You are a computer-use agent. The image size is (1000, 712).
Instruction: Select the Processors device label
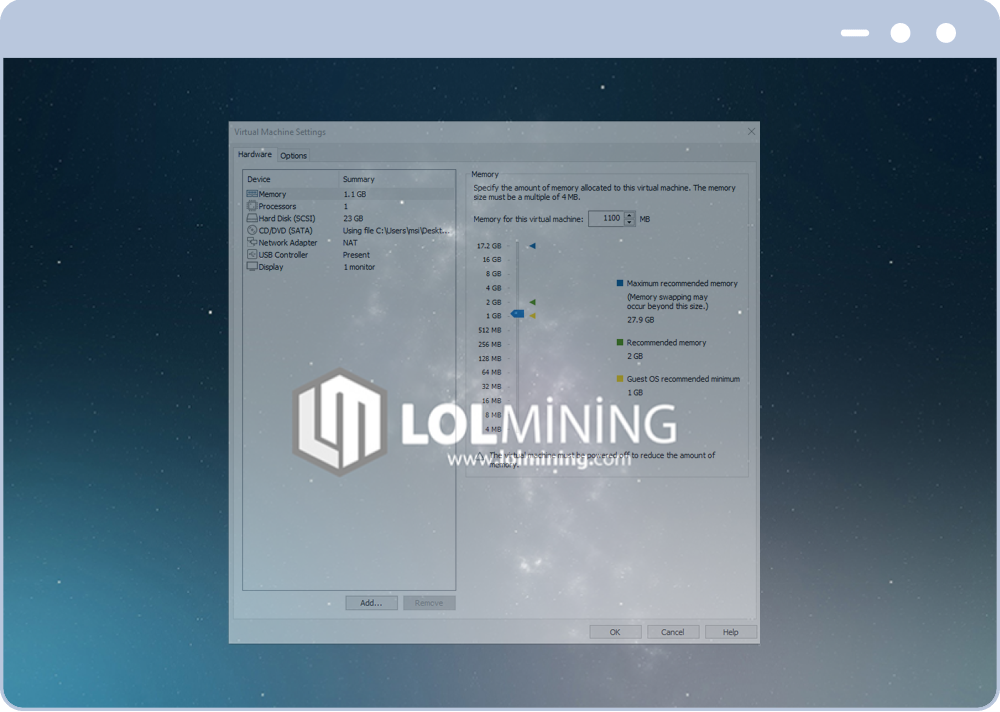click(277, 206)
